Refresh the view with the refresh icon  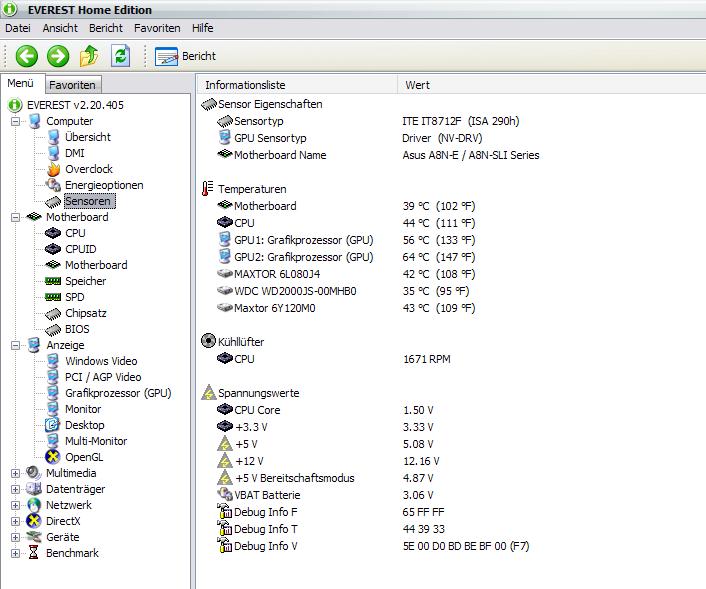click(121, 56)
